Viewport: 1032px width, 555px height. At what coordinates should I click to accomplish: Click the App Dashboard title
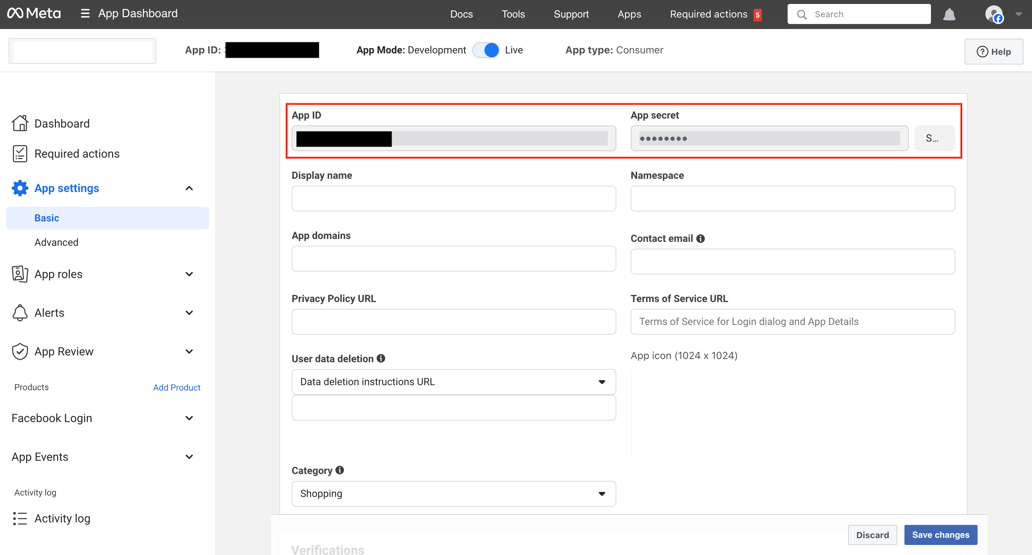pyautogui.click(x=138, y=13)
